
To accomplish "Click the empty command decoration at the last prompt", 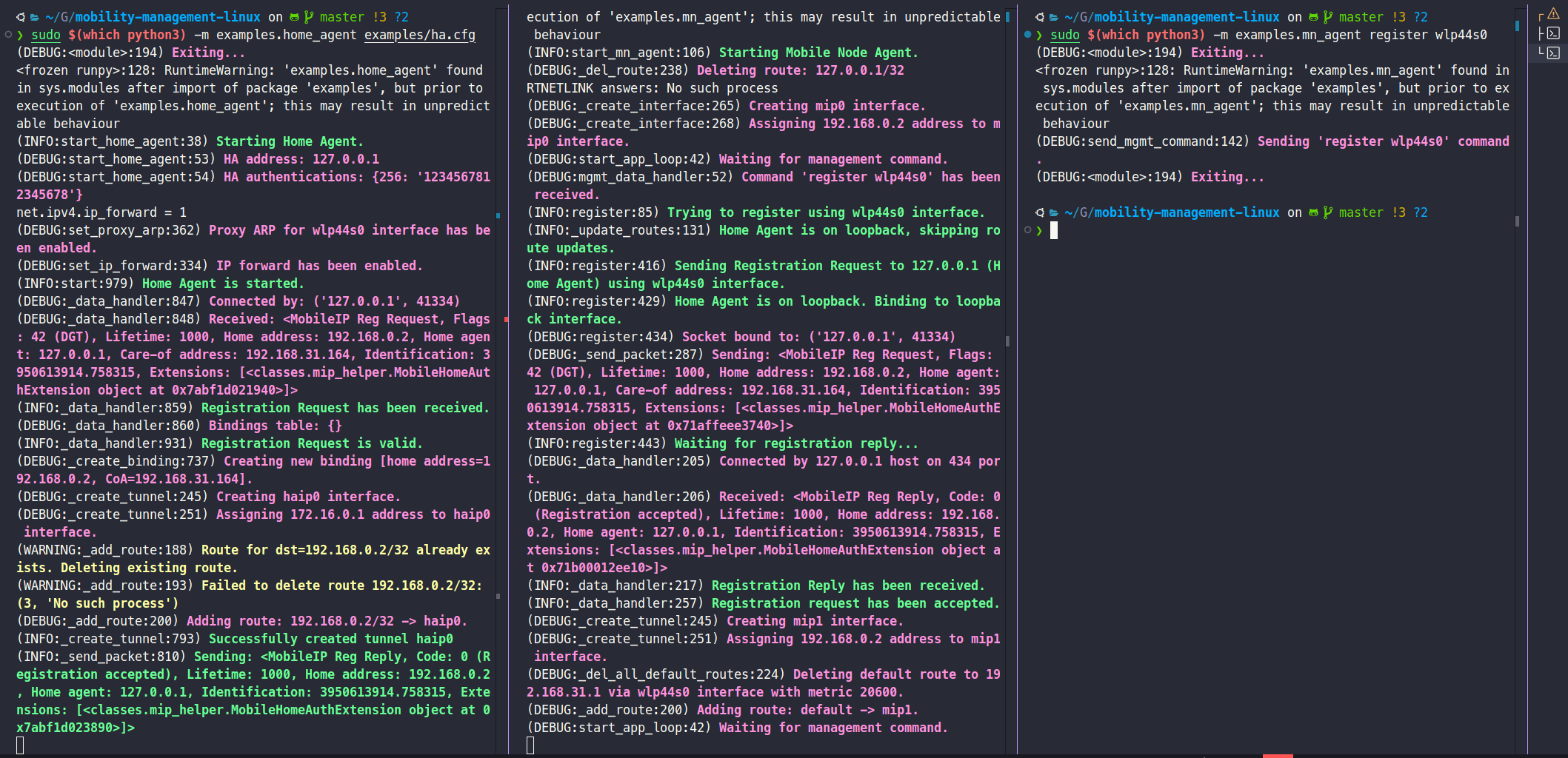I will pyautogui.click(x=1027, y=230).
